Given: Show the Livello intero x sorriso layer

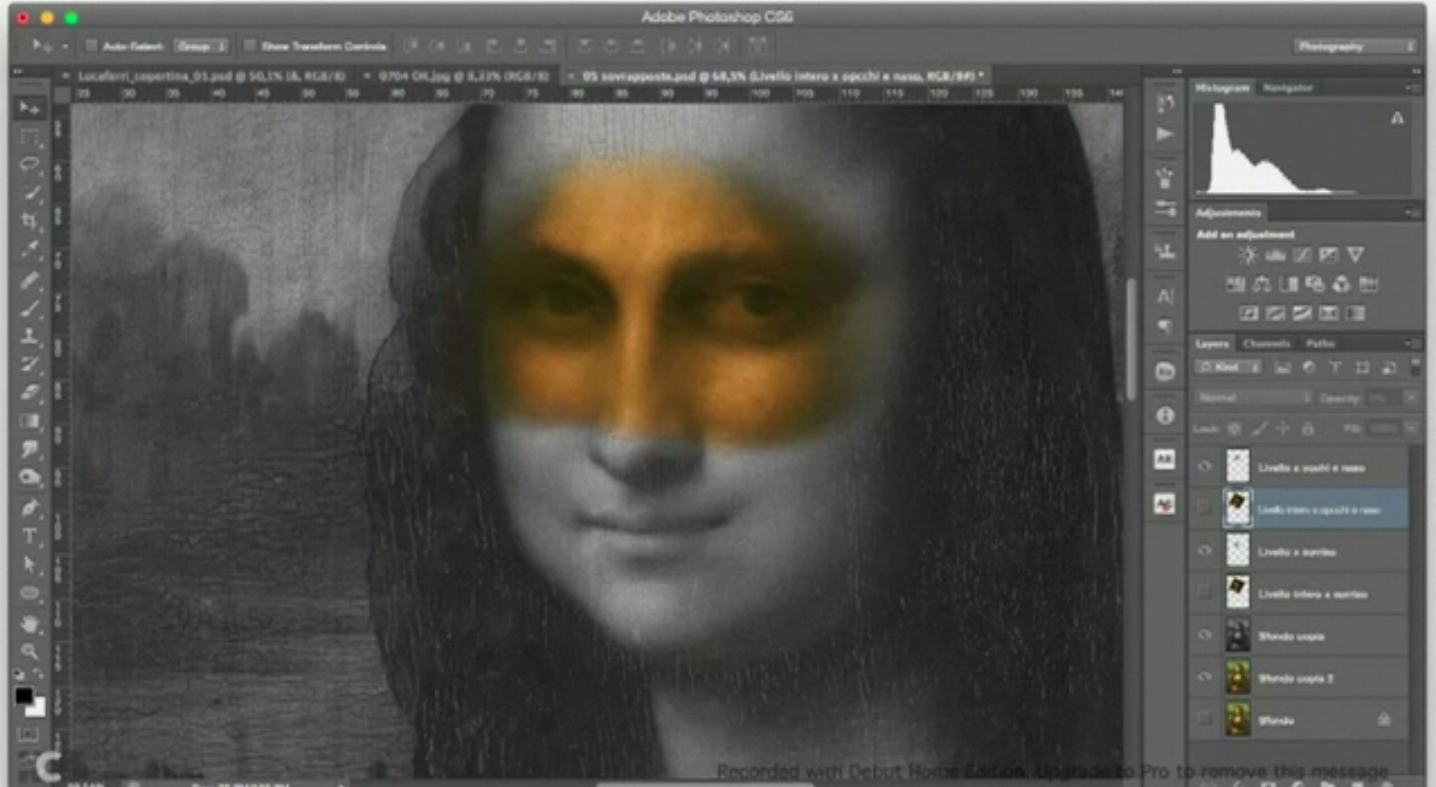Looking at the screenshot, I should click(x=1205, y=593).
